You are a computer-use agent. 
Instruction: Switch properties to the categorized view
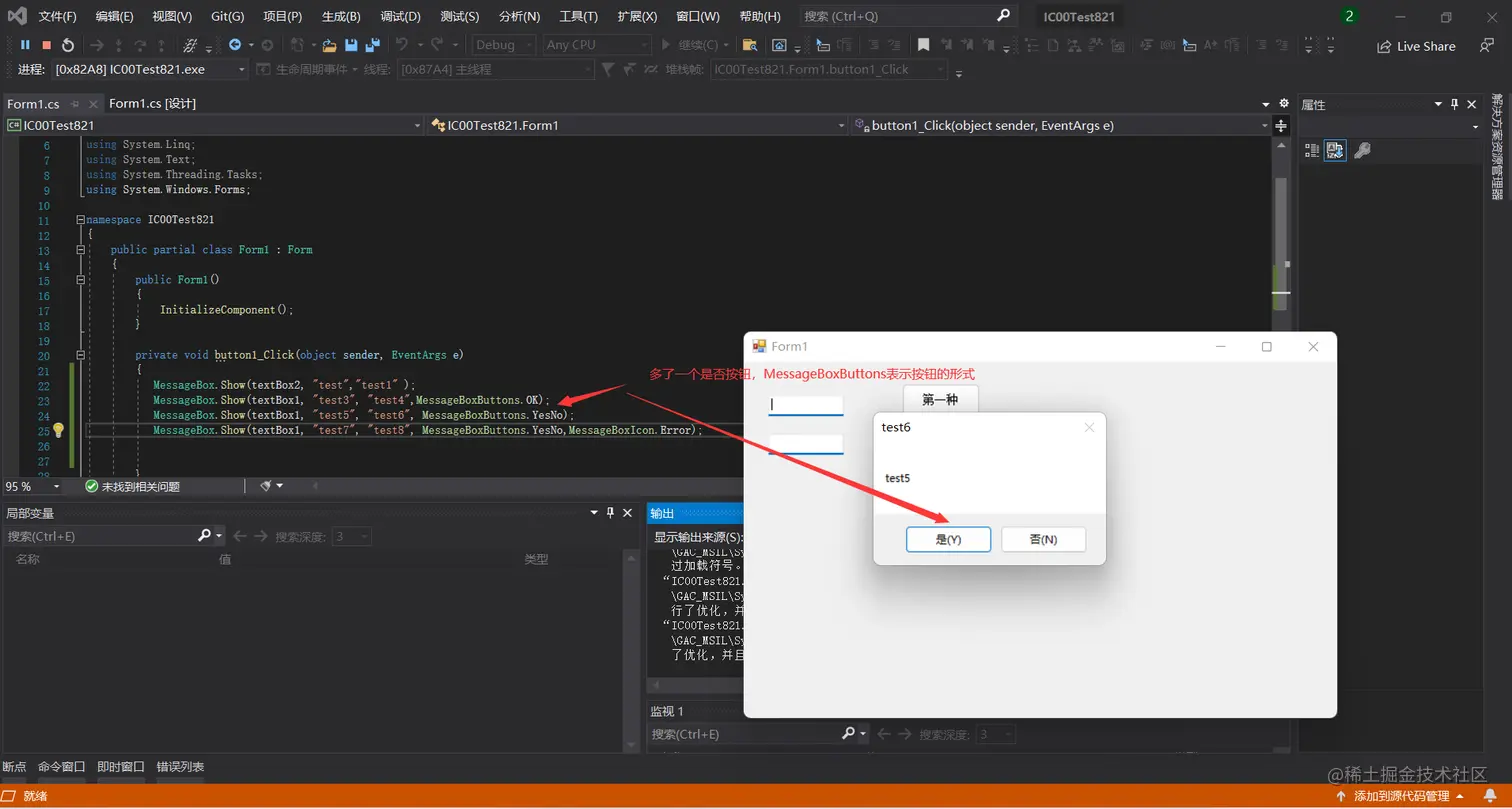coord(1312,150)
